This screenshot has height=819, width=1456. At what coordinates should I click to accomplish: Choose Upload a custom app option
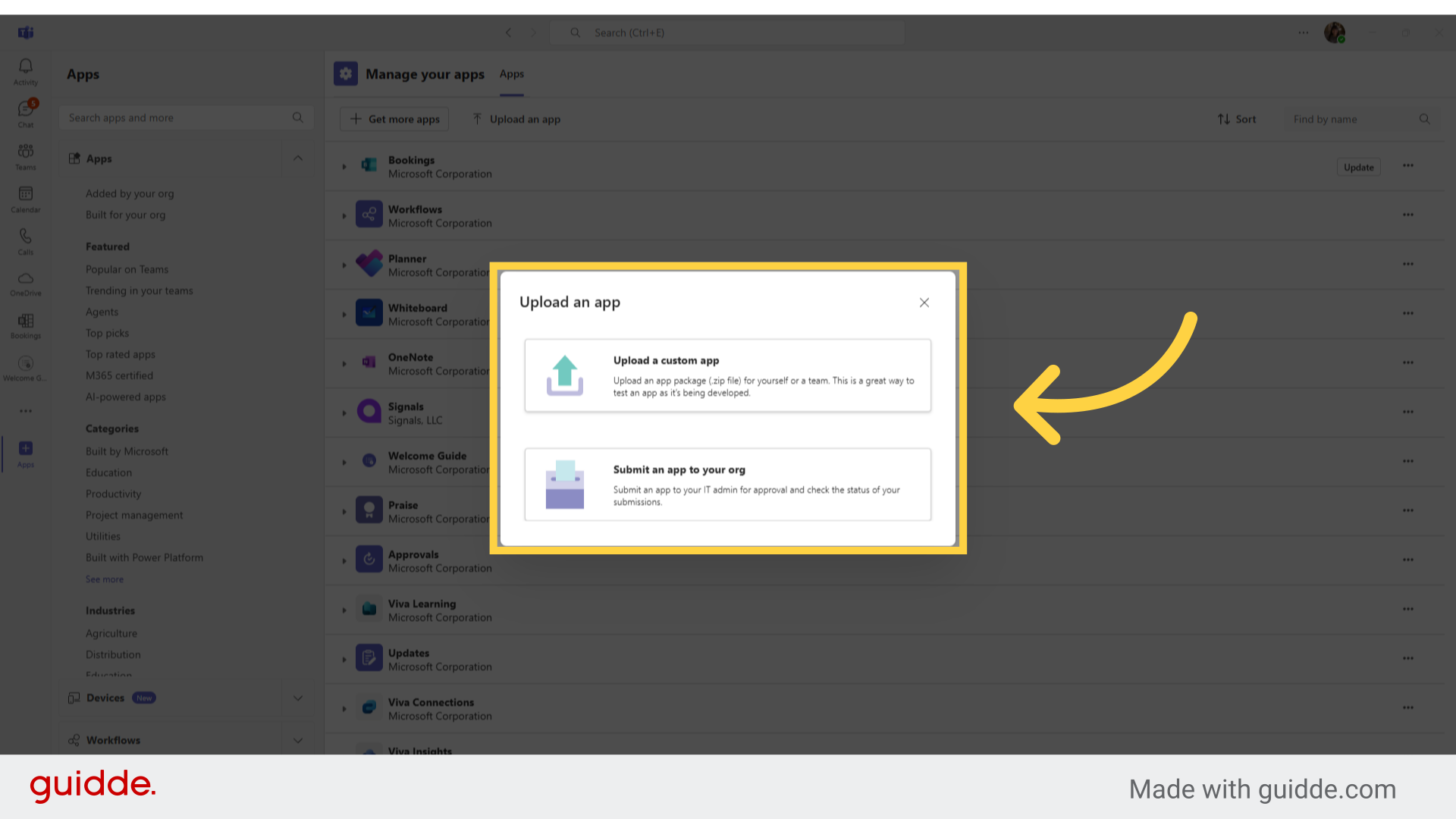(727, 375)
